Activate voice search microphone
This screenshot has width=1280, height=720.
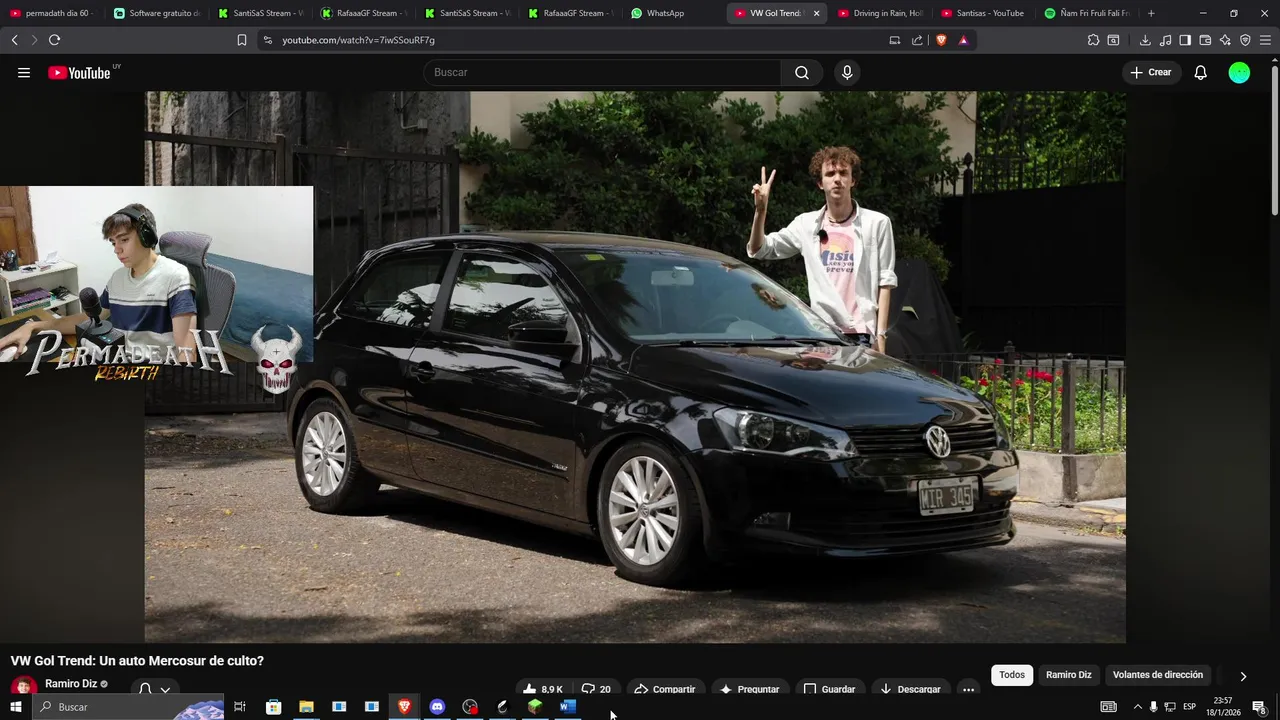point(847,72)
